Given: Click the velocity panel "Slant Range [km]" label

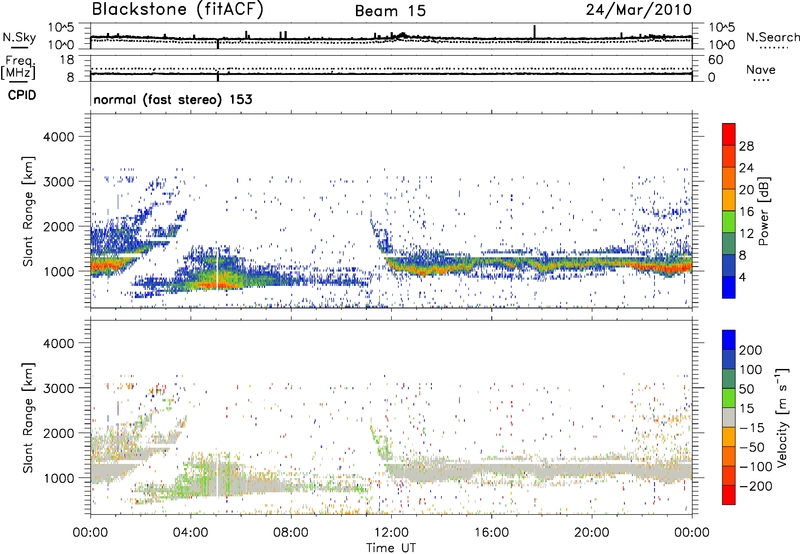Looking at the screenshot, I should 29,418.
